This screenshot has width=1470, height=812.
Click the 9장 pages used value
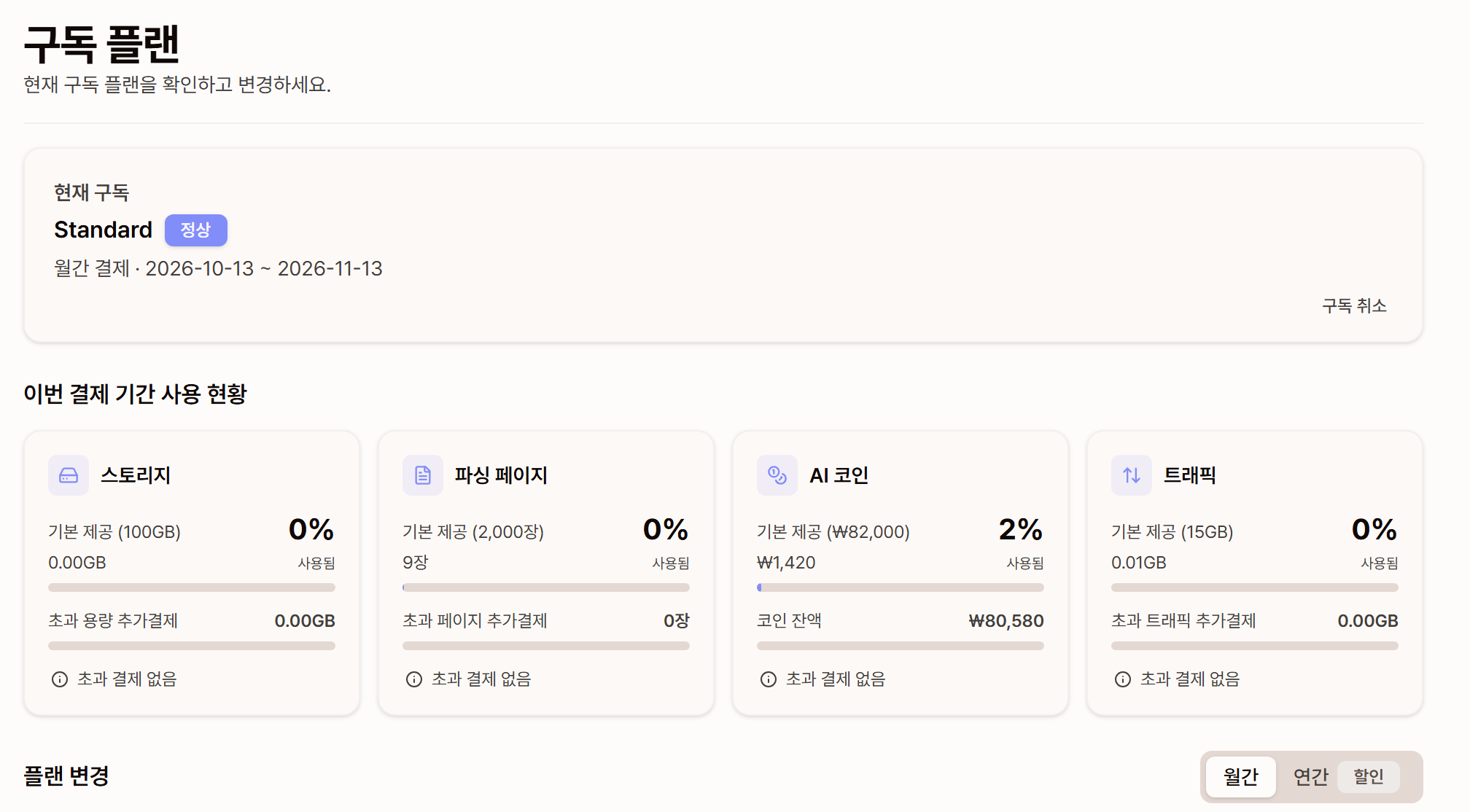click(416, 563)
